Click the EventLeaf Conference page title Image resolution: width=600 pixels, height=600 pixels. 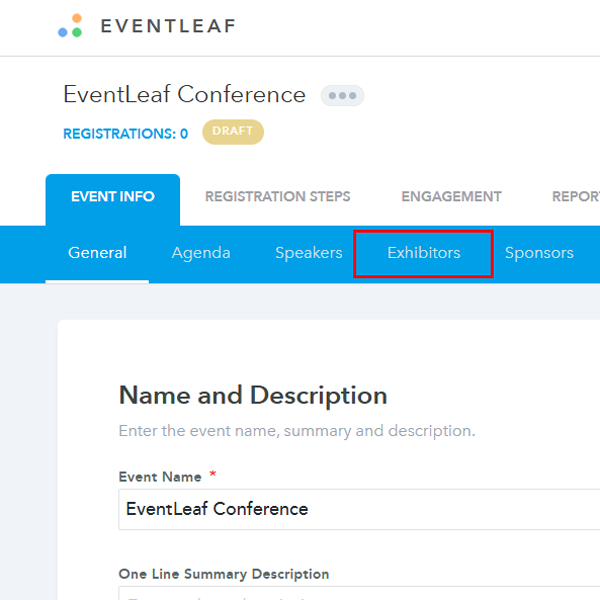coord(184,94)
